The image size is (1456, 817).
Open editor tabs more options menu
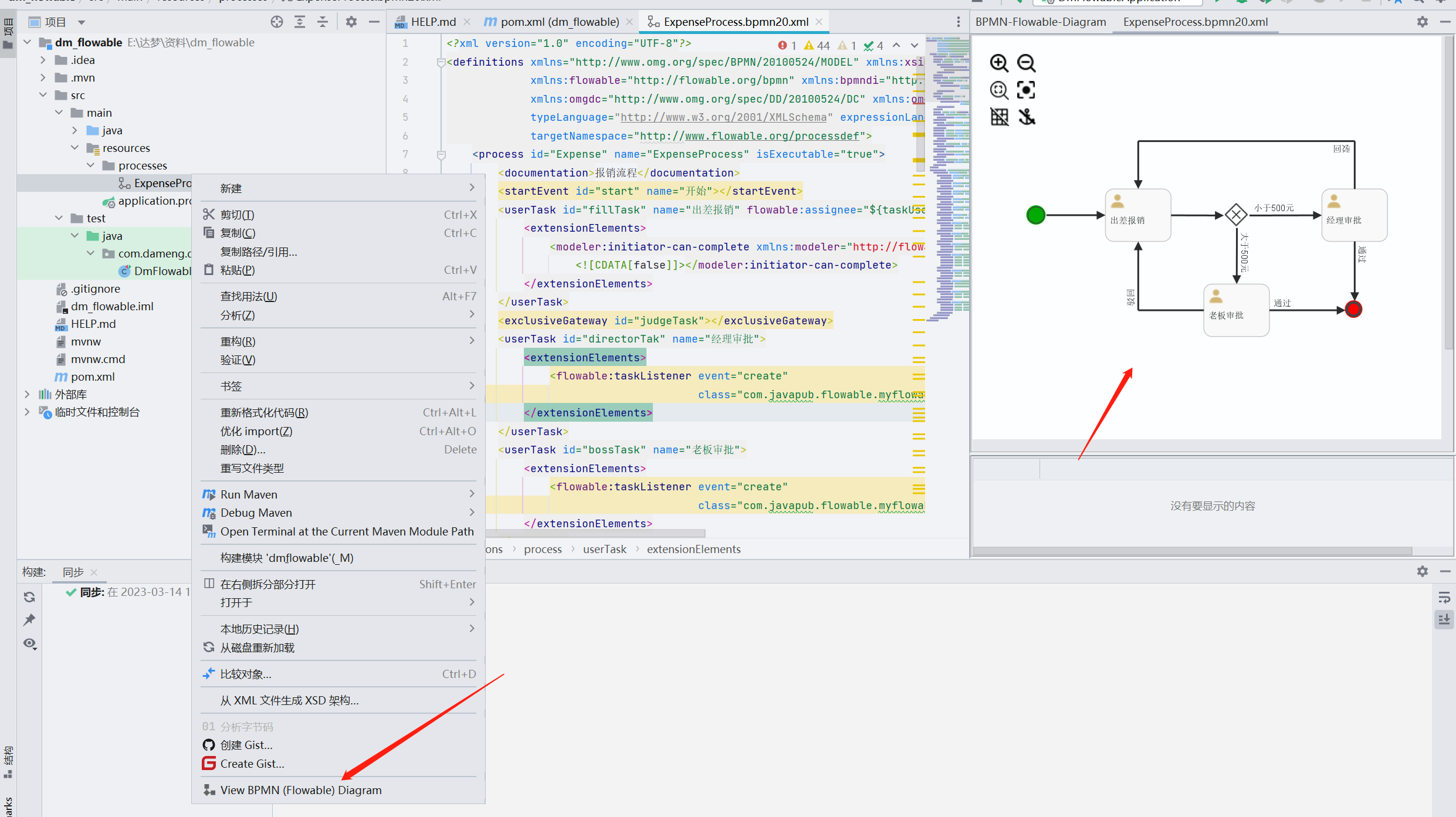[x=959, y=22]
